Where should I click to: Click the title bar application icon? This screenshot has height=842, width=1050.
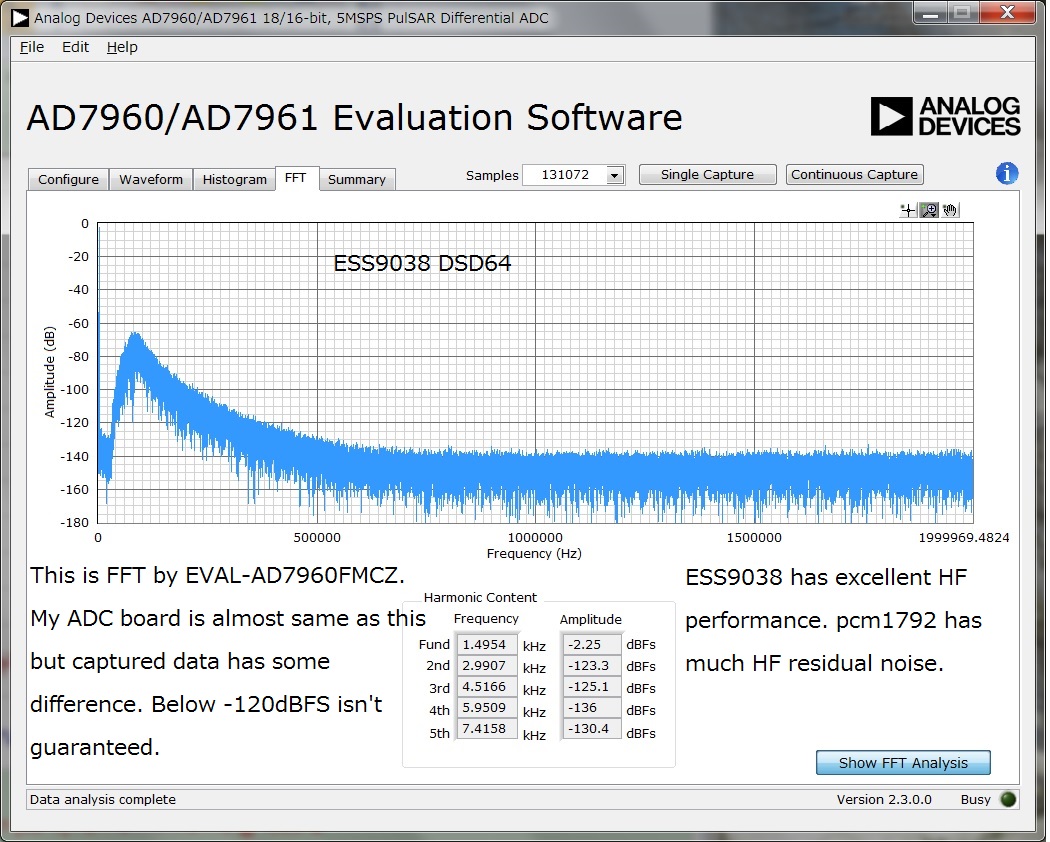click(19, 18)
